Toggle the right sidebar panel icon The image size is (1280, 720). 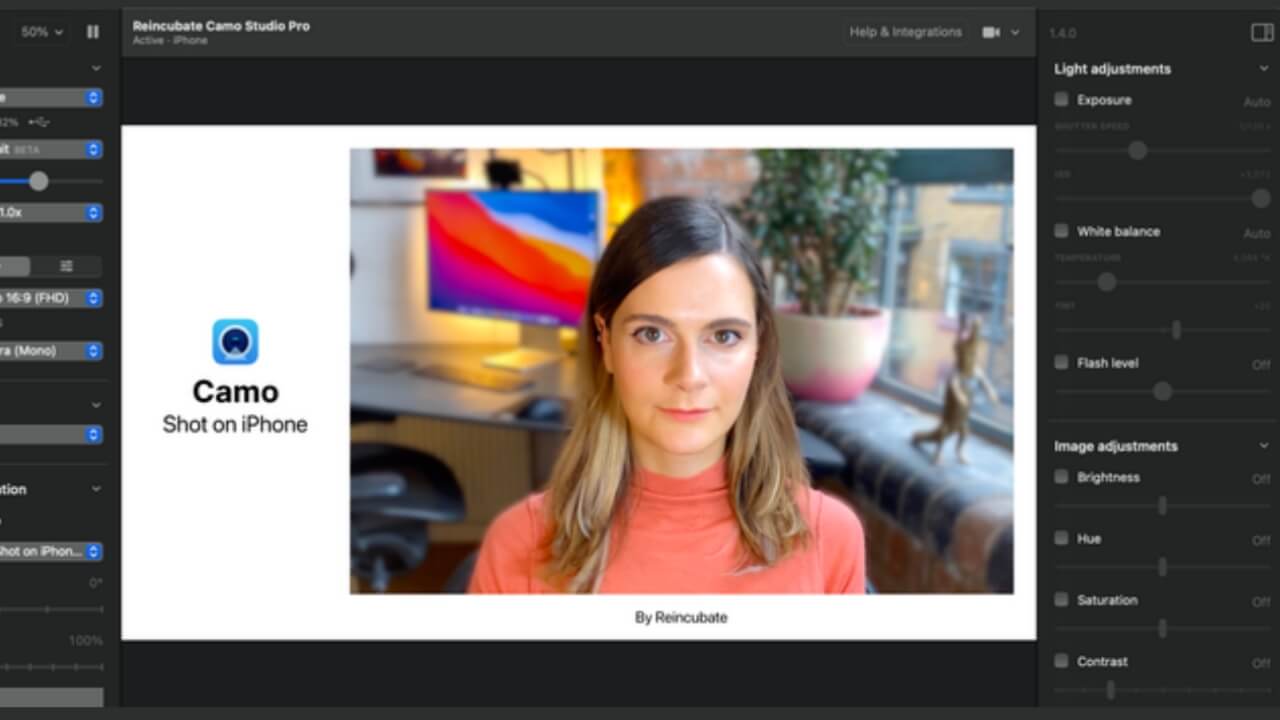[x=1262, y=33]
